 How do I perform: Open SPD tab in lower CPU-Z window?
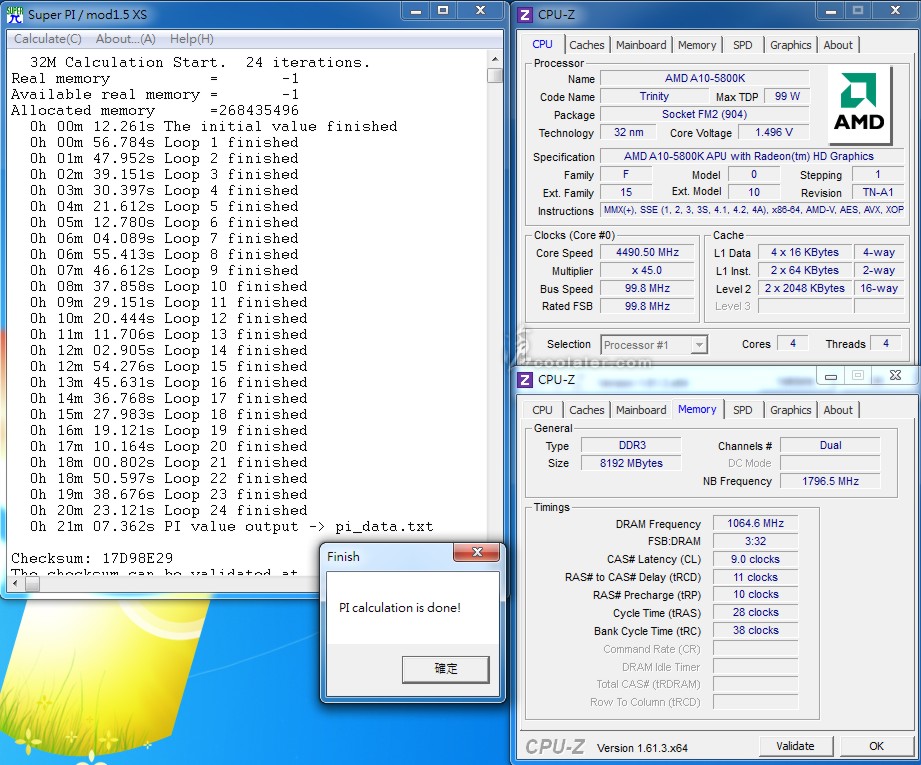click(x=742, y=410)
